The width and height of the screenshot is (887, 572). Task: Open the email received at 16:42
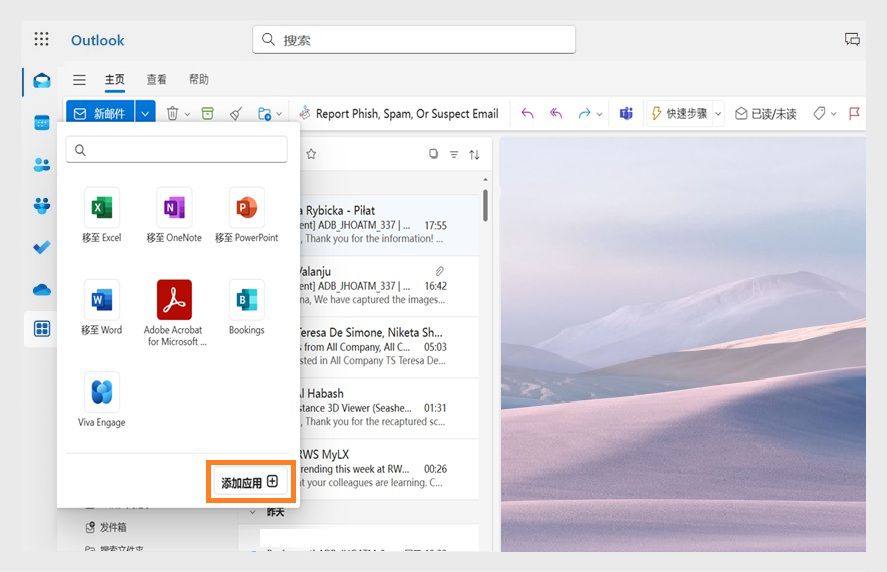click(x=389, y=286)
